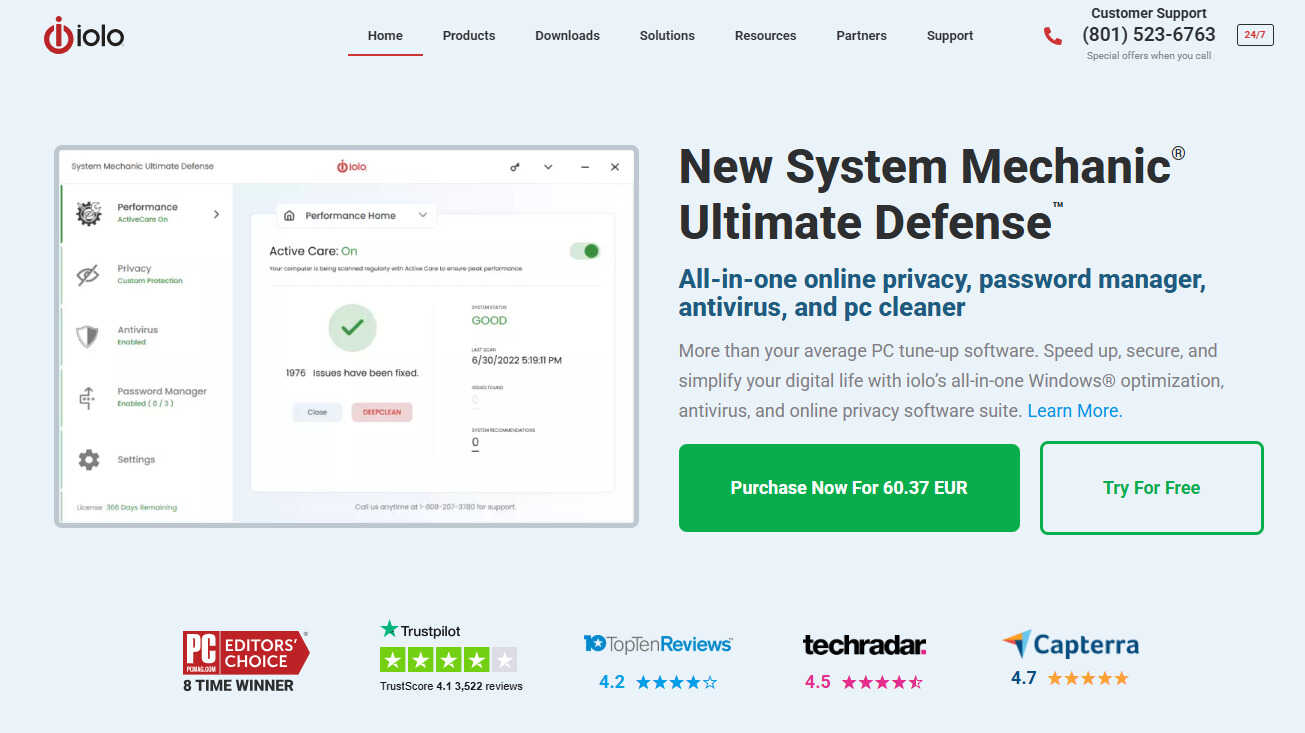
Task: Click the Try For Free button
Action: [x=1151, y=488]
